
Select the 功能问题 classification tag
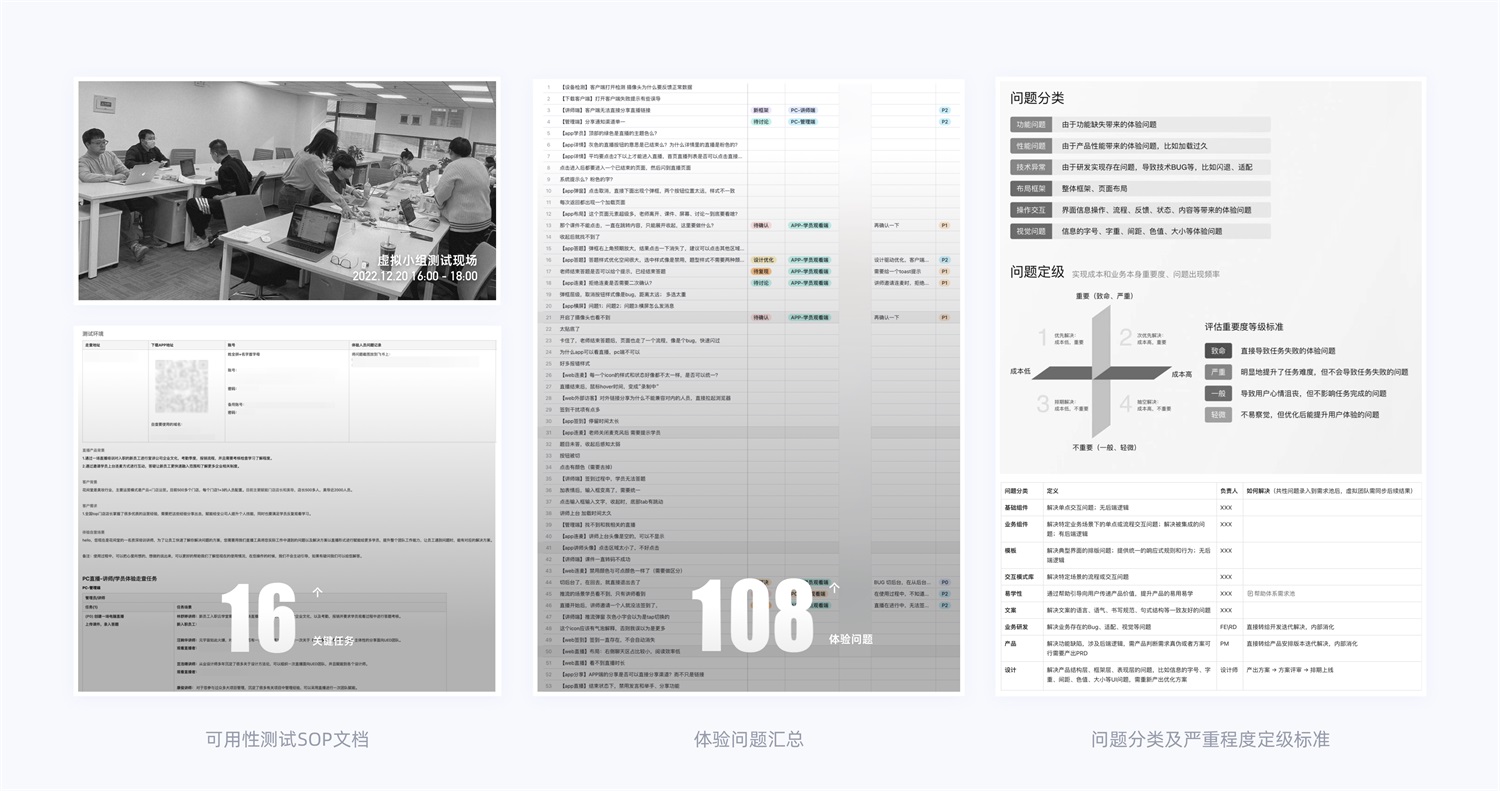[x=1031, y=126]
